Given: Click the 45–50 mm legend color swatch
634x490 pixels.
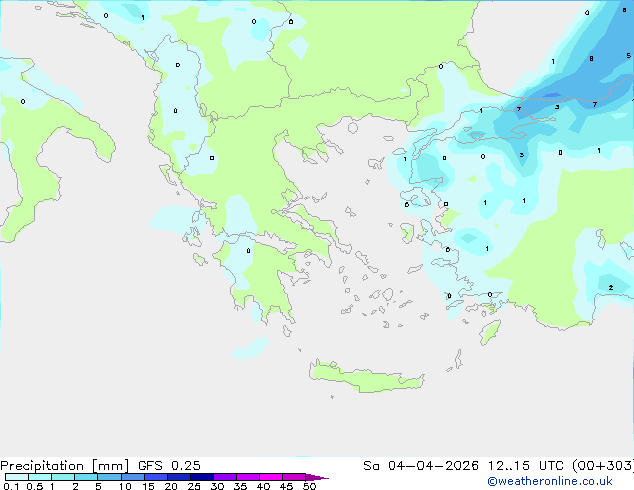Looking at the screenshot, I should 294,477.
